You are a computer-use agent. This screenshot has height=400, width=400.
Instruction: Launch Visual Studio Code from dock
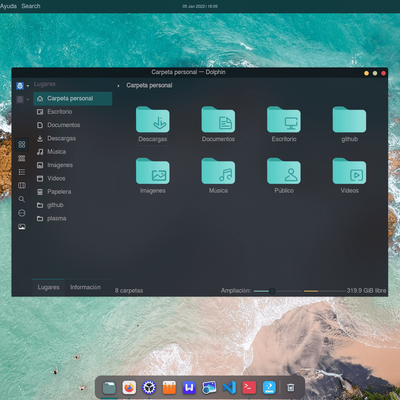[x=229, y=387]
